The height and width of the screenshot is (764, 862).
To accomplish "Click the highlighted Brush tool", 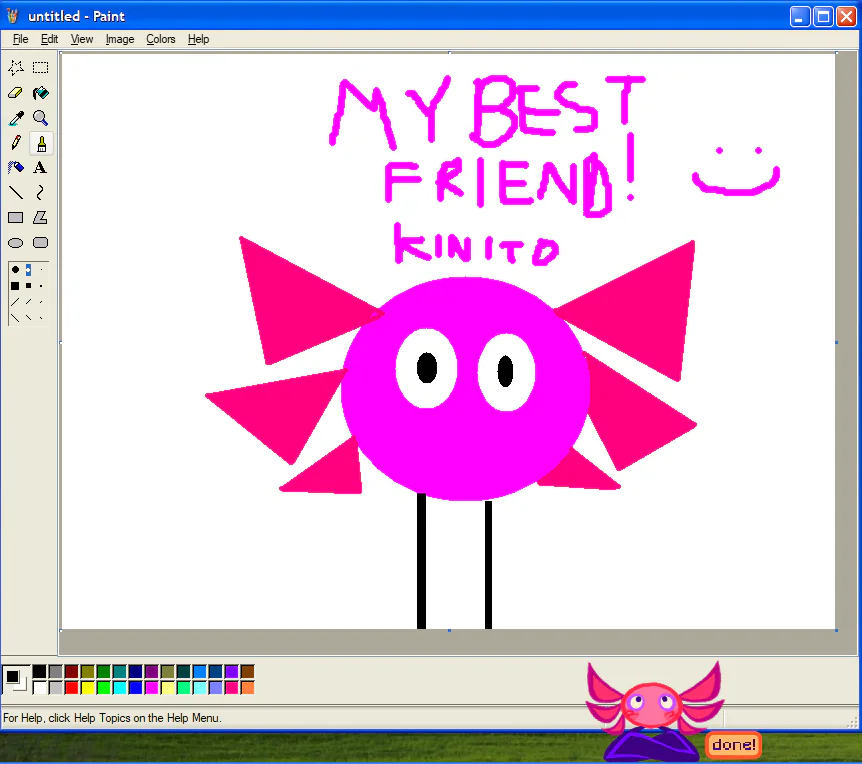I will tap(41, 143).
